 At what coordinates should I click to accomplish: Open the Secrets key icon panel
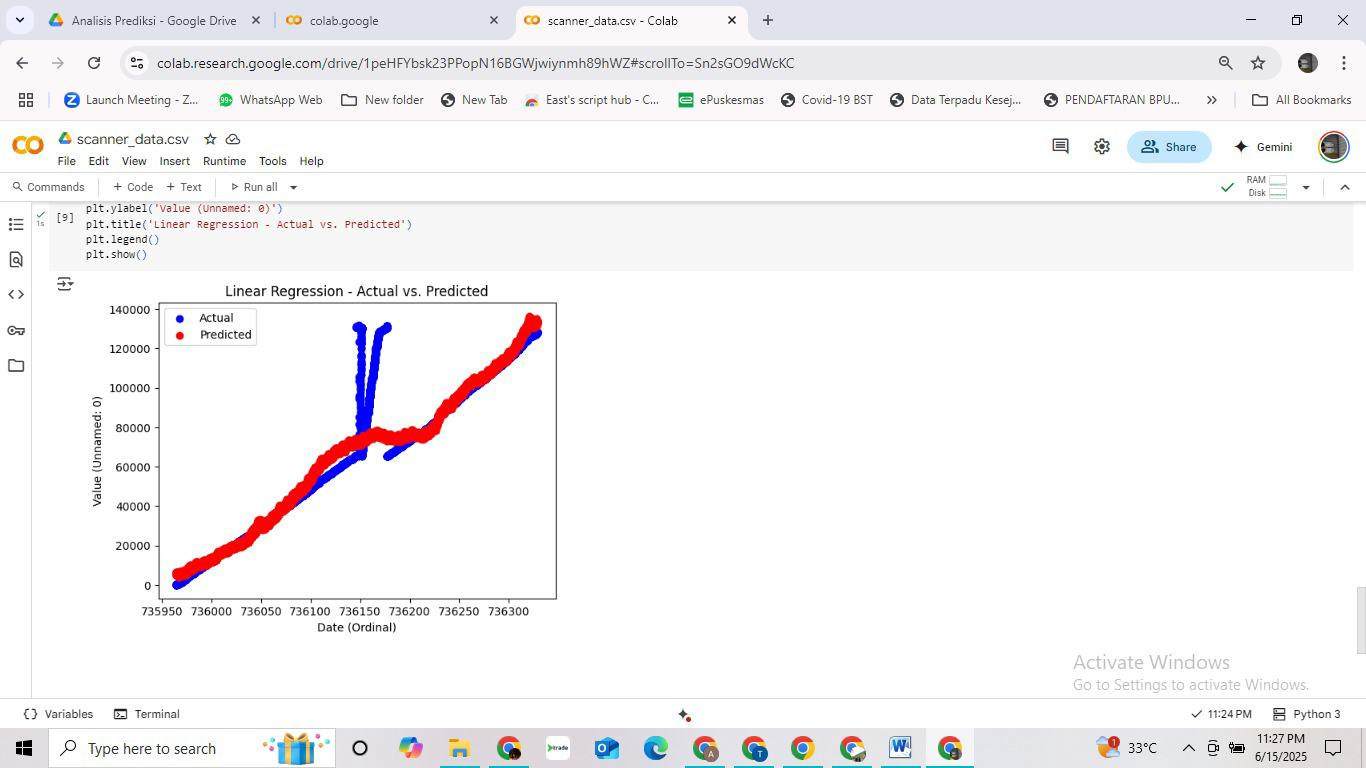(16, 330)
